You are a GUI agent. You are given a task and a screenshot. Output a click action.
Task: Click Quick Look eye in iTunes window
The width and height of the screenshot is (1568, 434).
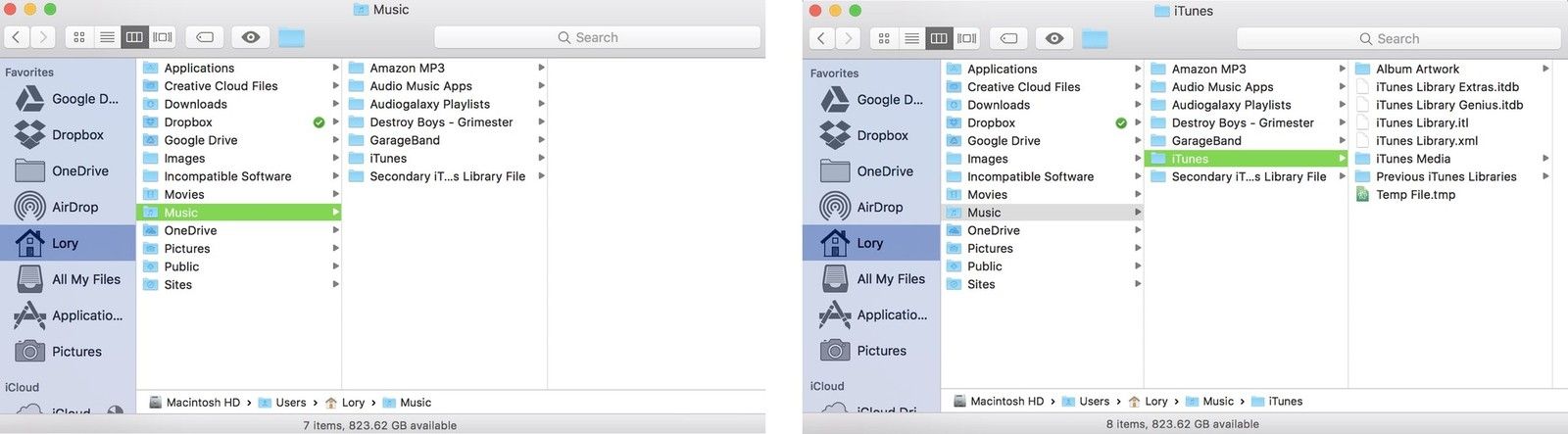(1054, 38)
